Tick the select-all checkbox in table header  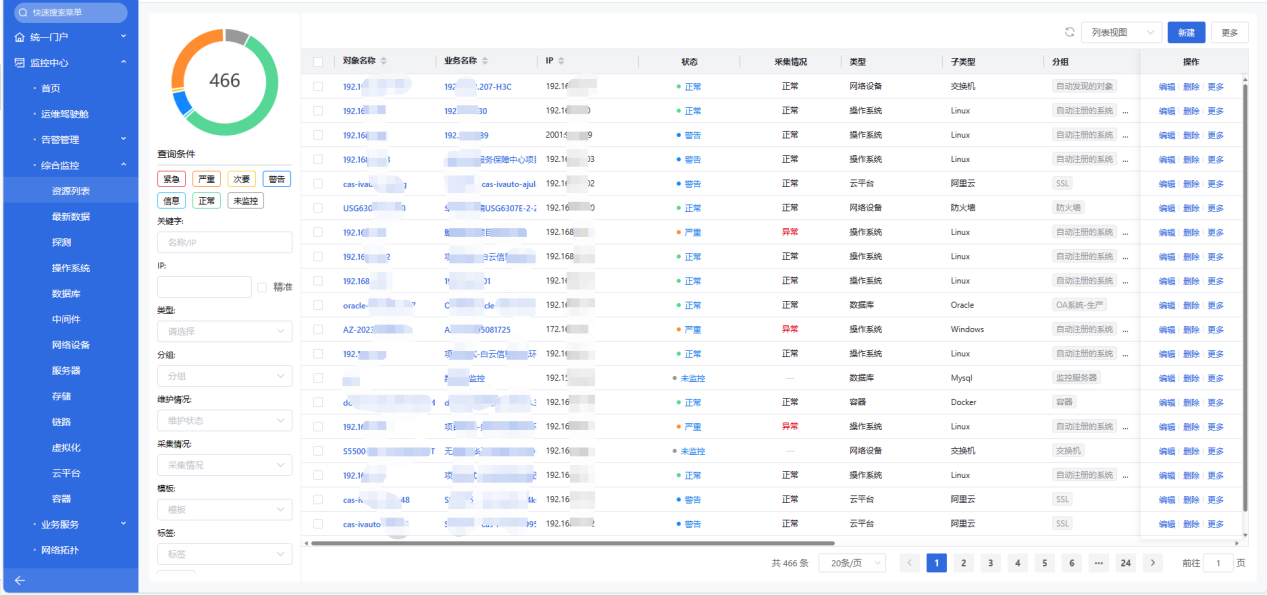[318, 62]
